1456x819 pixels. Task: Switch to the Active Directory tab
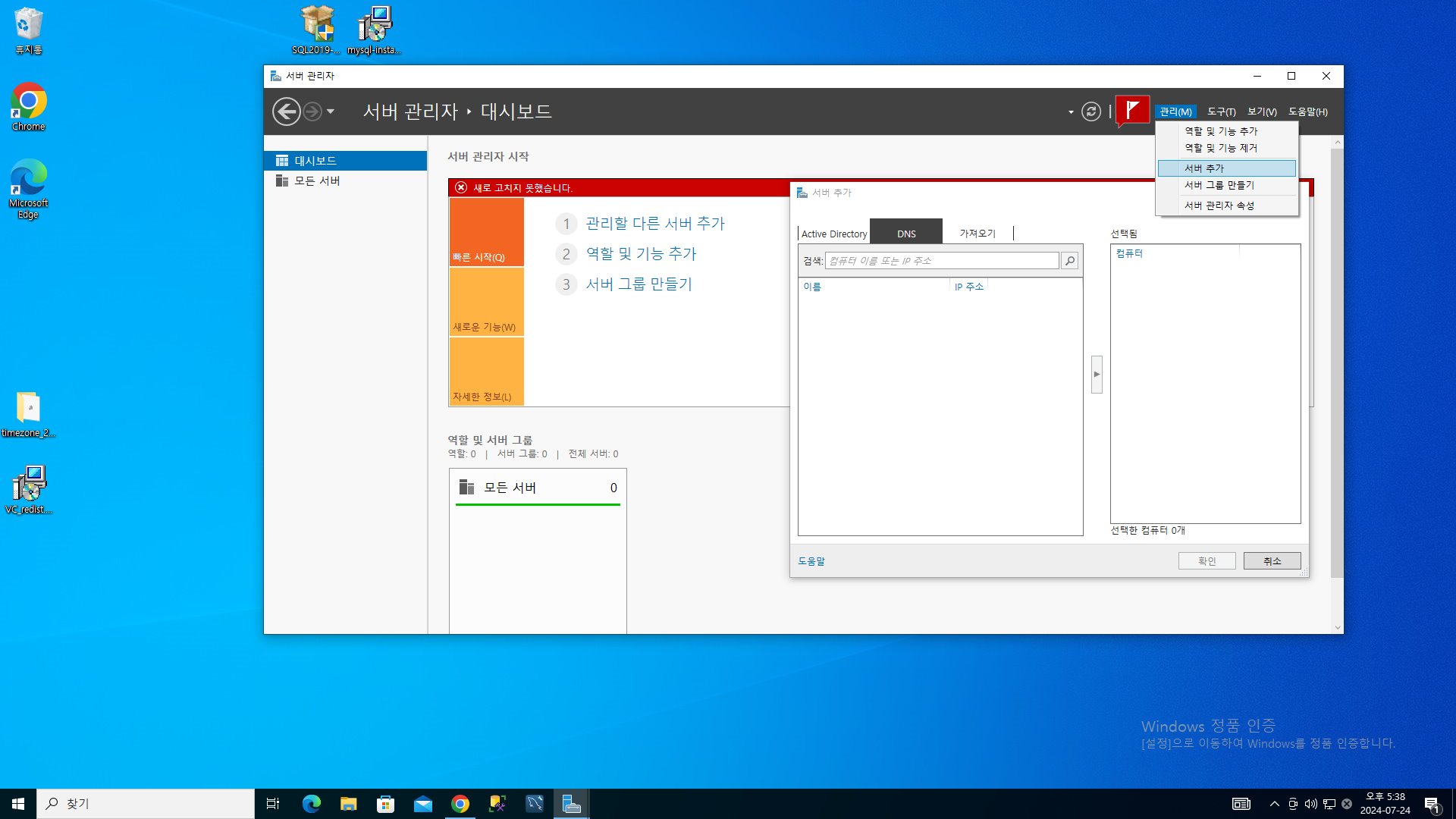coord(833,234)
